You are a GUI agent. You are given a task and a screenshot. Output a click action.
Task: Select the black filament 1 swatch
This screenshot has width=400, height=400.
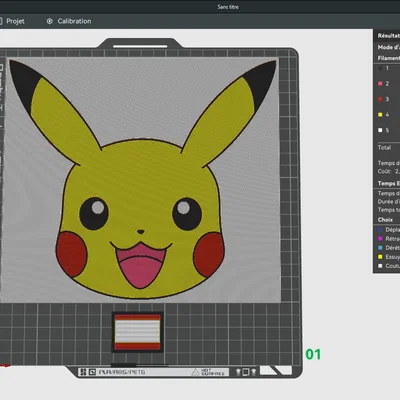[x=380, y=68]
